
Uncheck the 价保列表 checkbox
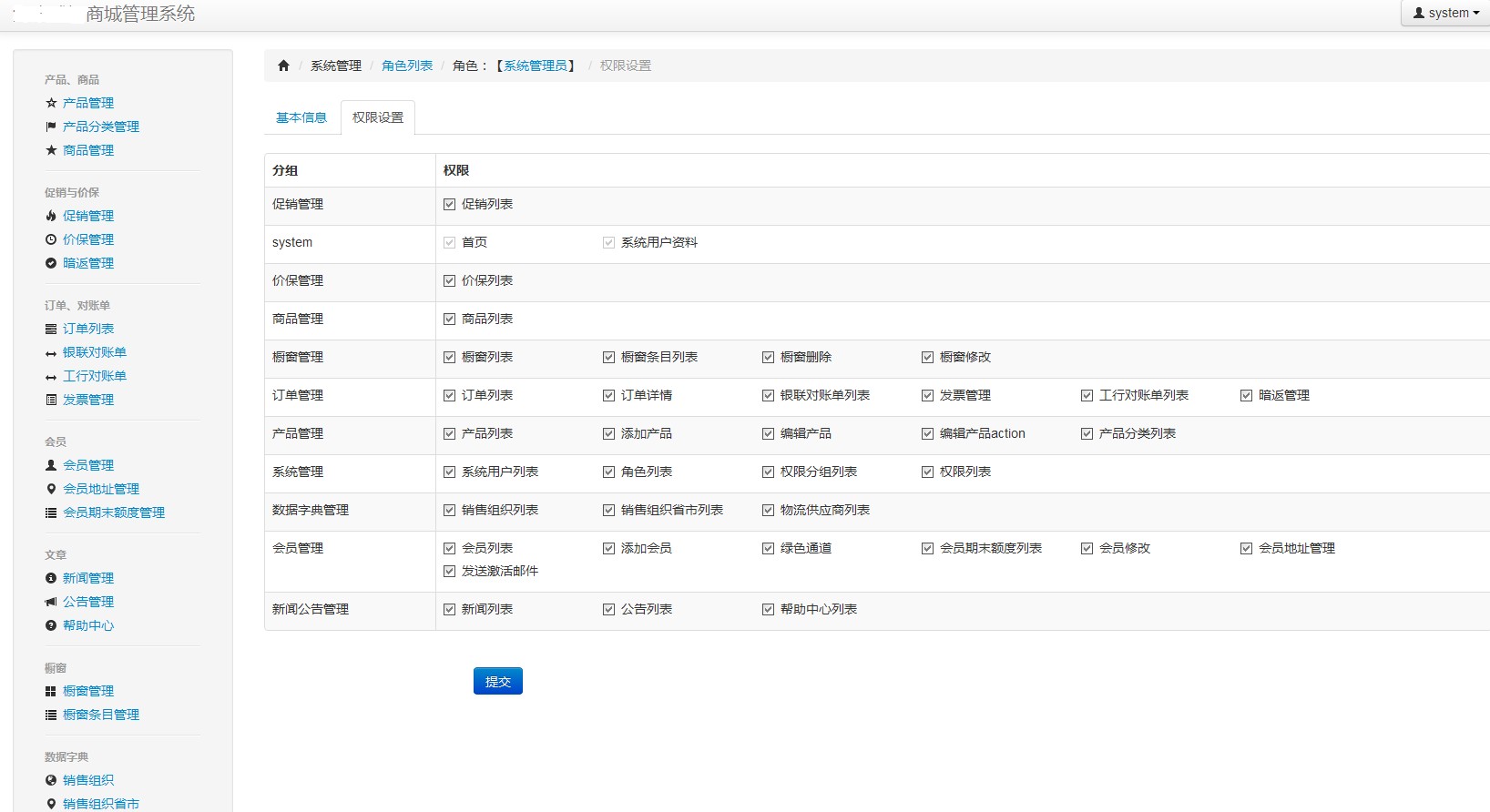point(449,281)
